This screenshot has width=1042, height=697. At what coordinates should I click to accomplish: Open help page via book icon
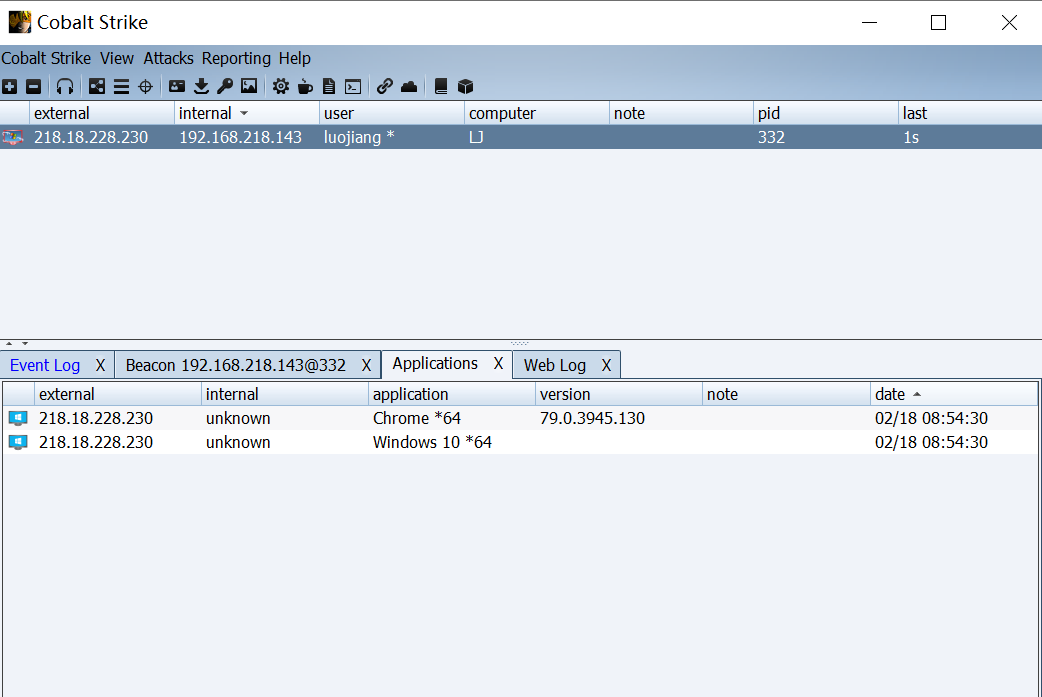pyautogui.click(x=441, y=86)
